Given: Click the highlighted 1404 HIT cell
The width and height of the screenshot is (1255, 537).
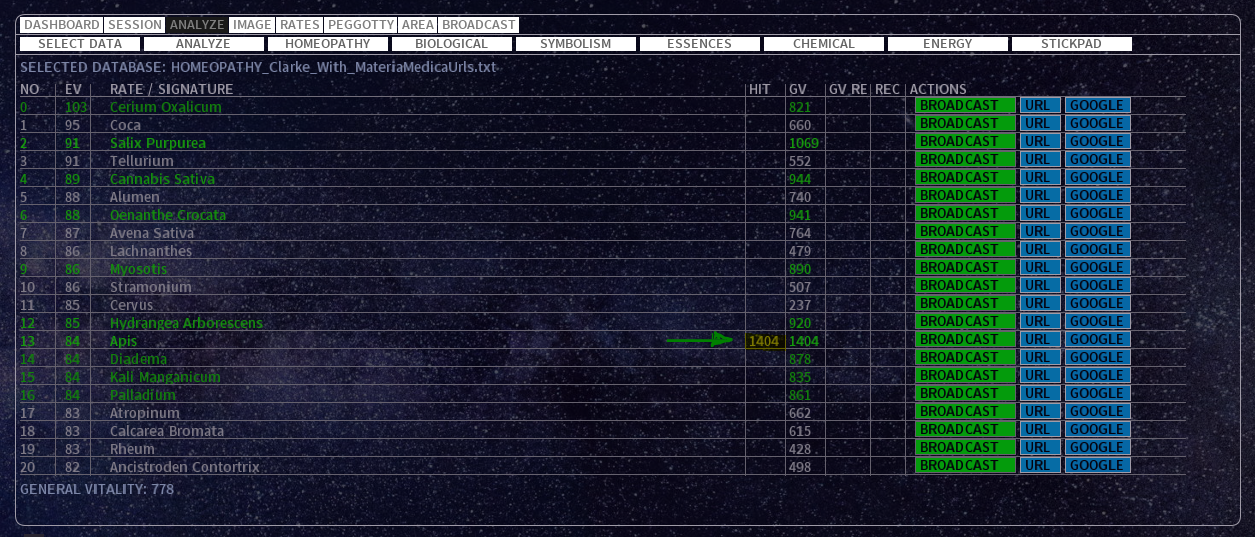Looking at the screenshot, I should [x=763, y=341].
